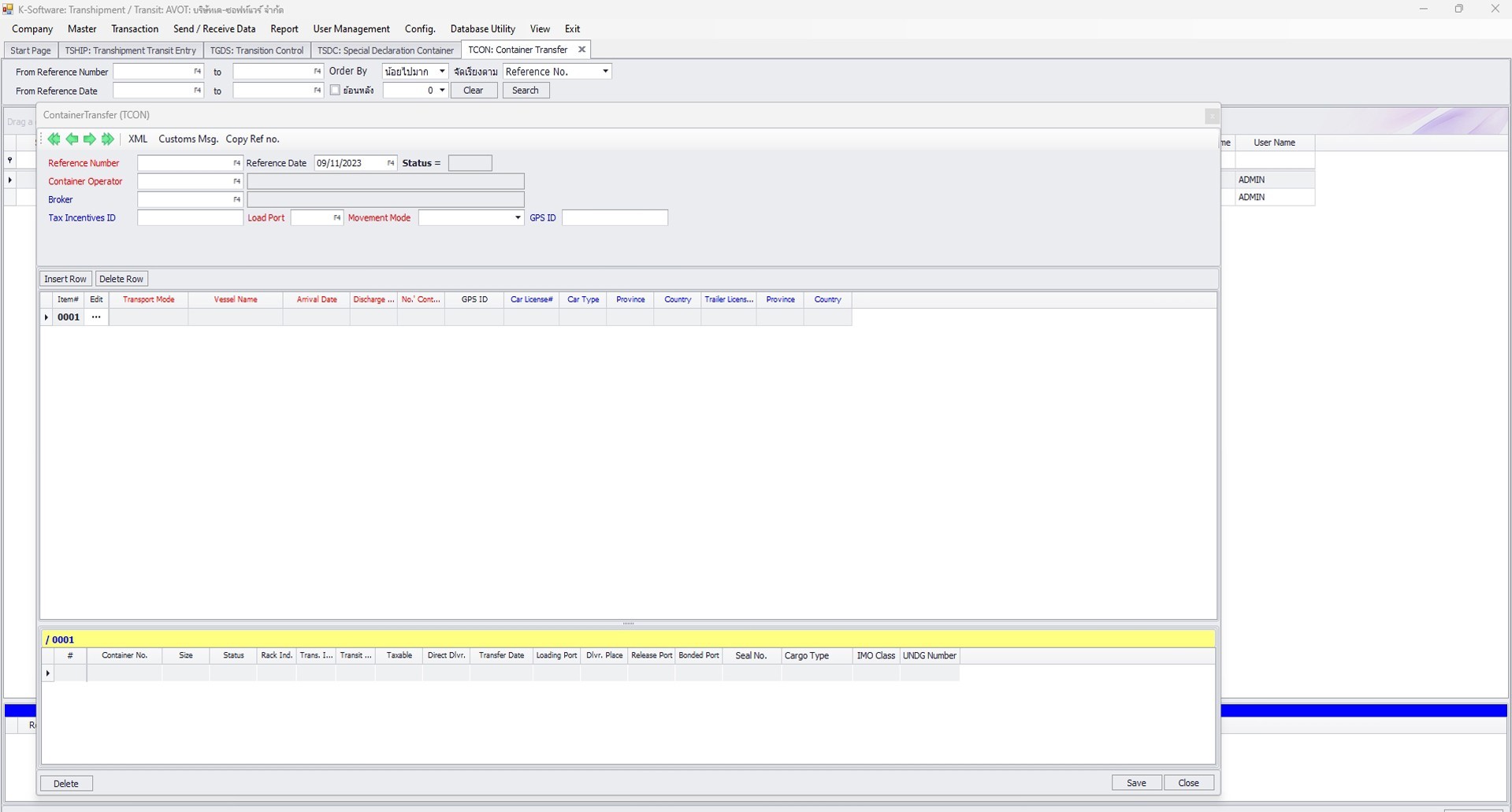The height and width of the screenshot is (812, 1512).
Task: Navigate to the first record using green double-left arrow
Action: coord(54,139)
